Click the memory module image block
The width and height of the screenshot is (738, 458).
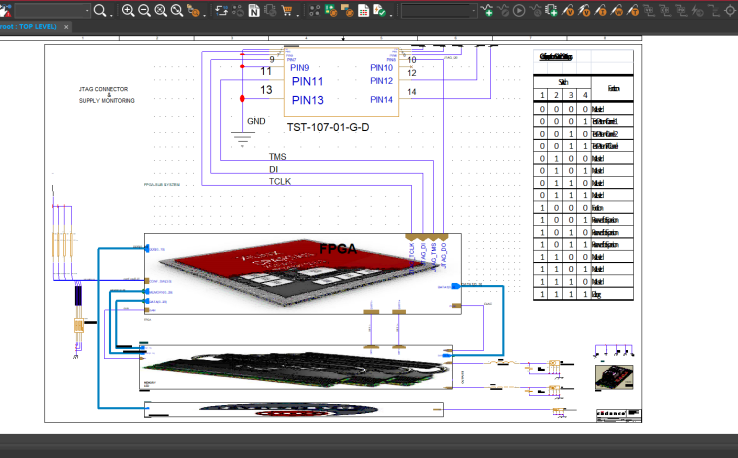coord(296,368)
